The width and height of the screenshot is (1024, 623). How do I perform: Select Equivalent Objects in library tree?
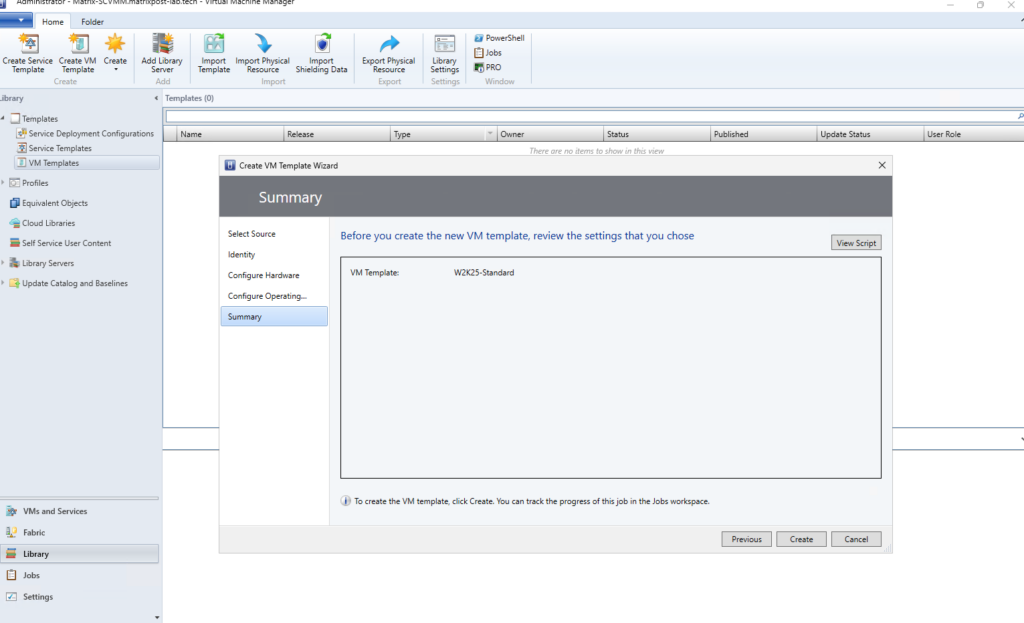tap(49, 203)
